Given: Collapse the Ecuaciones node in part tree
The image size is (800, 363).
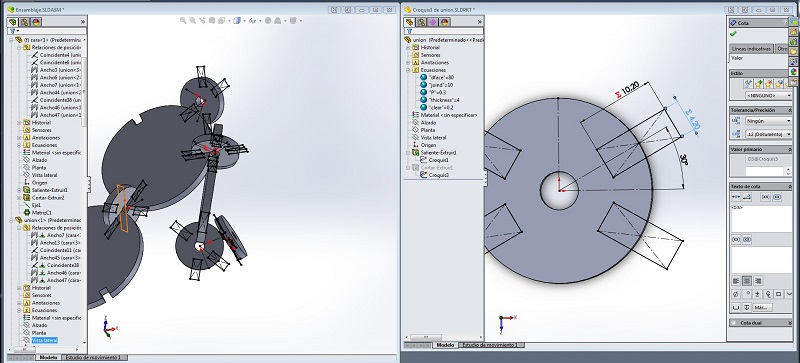Looking at the screenshot, I should point(408,70).
